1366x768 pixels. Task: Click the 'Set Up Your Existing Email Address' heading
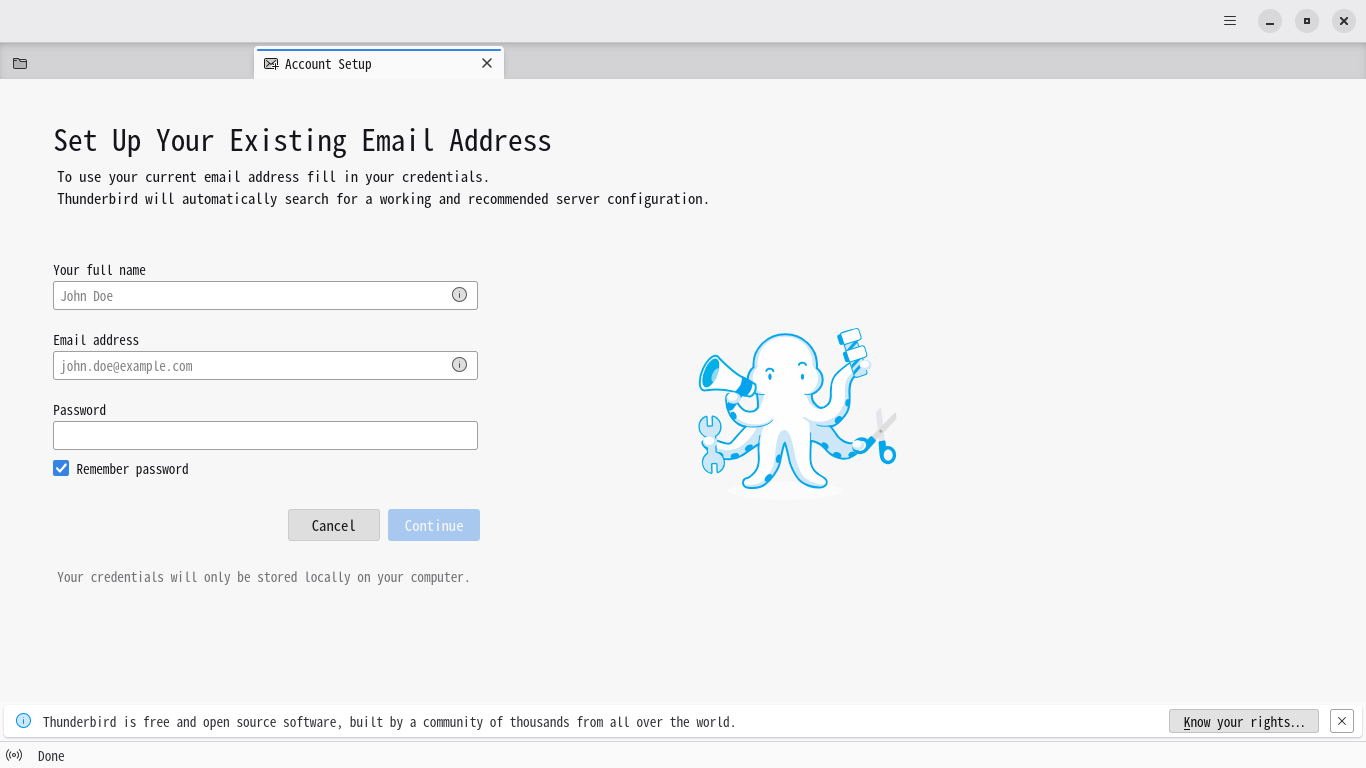click(x=302, y=141)
